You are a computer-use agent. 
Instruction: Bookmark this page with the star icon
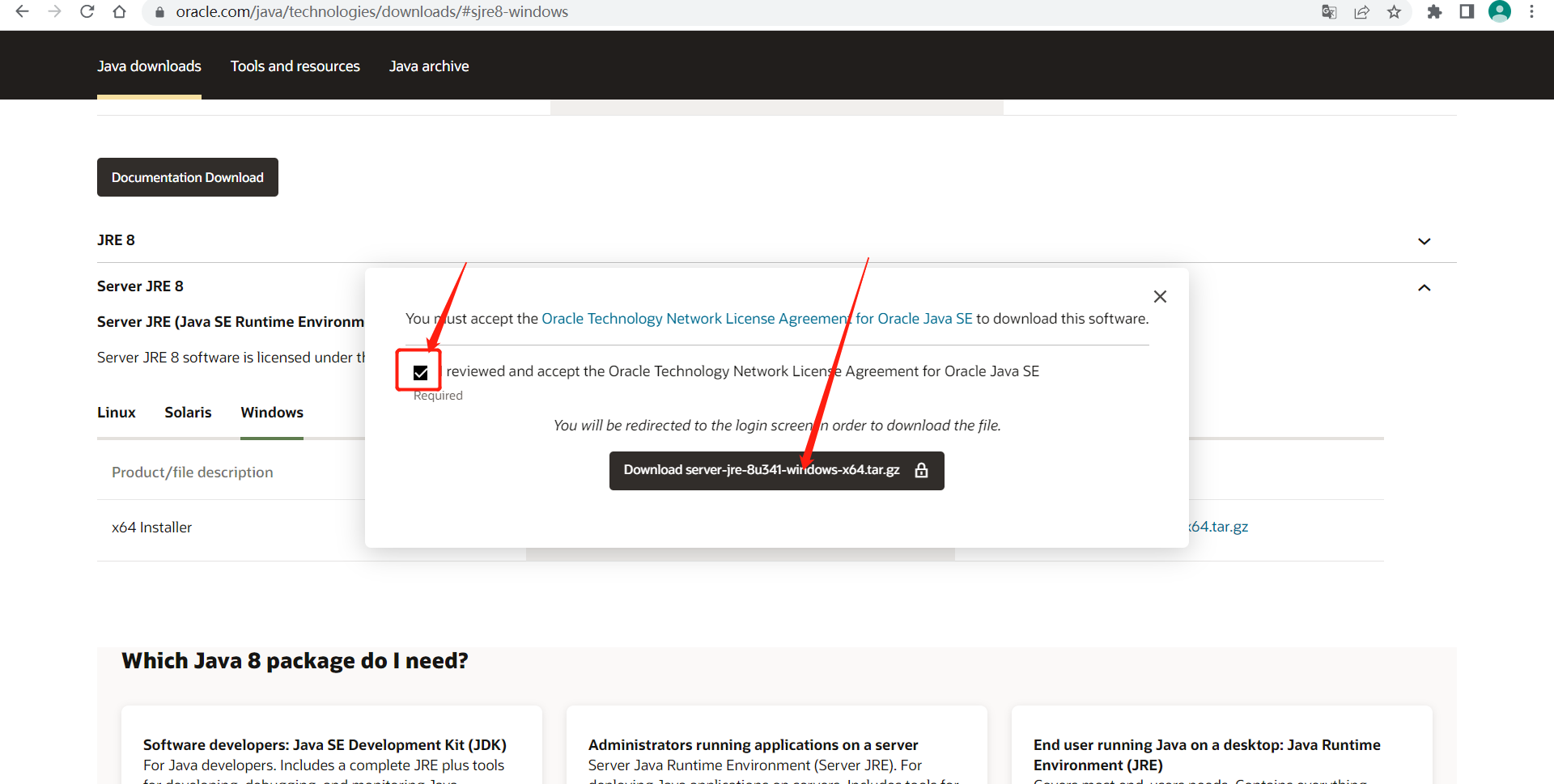pos(1394,11)
